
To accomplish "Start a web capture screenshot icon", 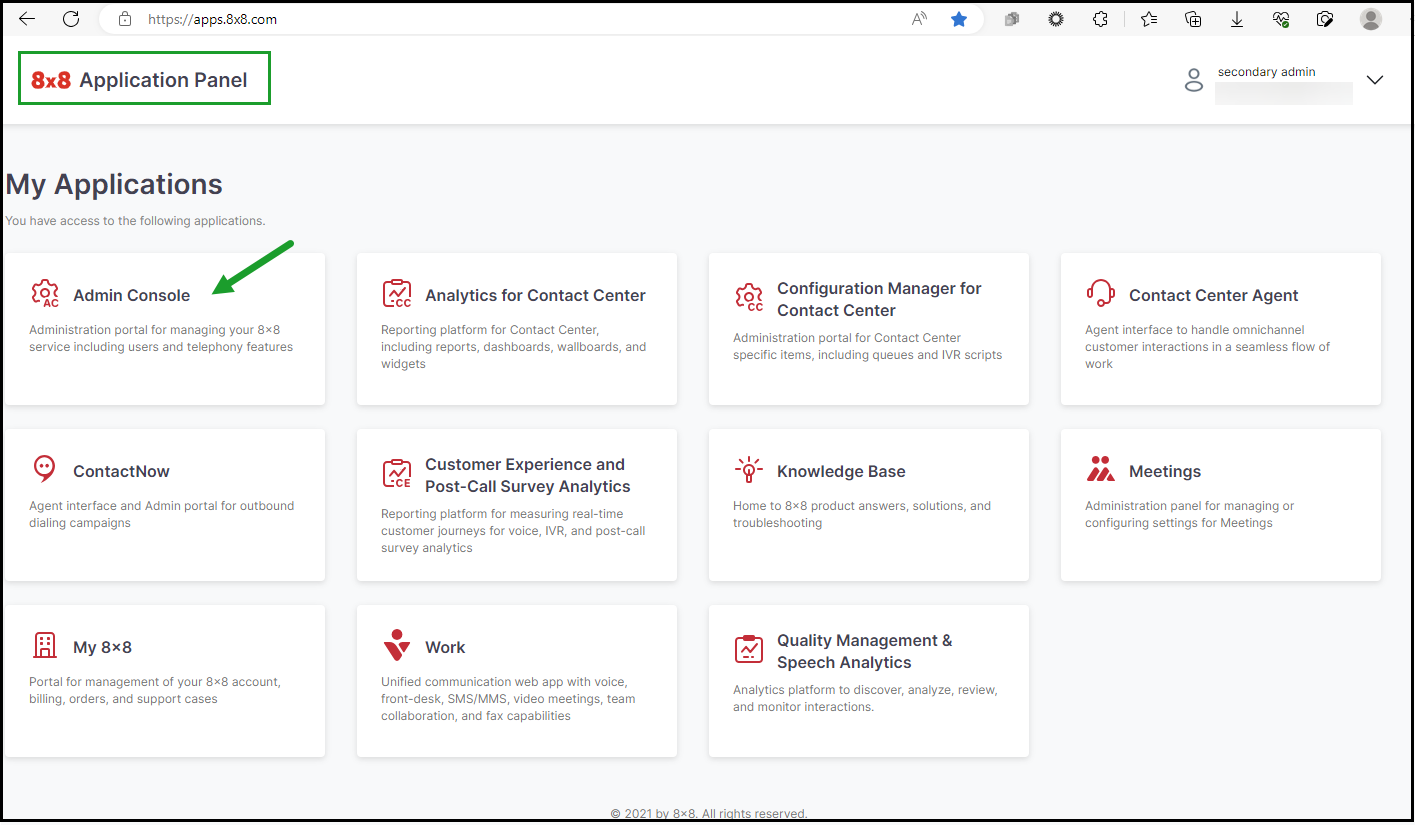I will 1325,19.
